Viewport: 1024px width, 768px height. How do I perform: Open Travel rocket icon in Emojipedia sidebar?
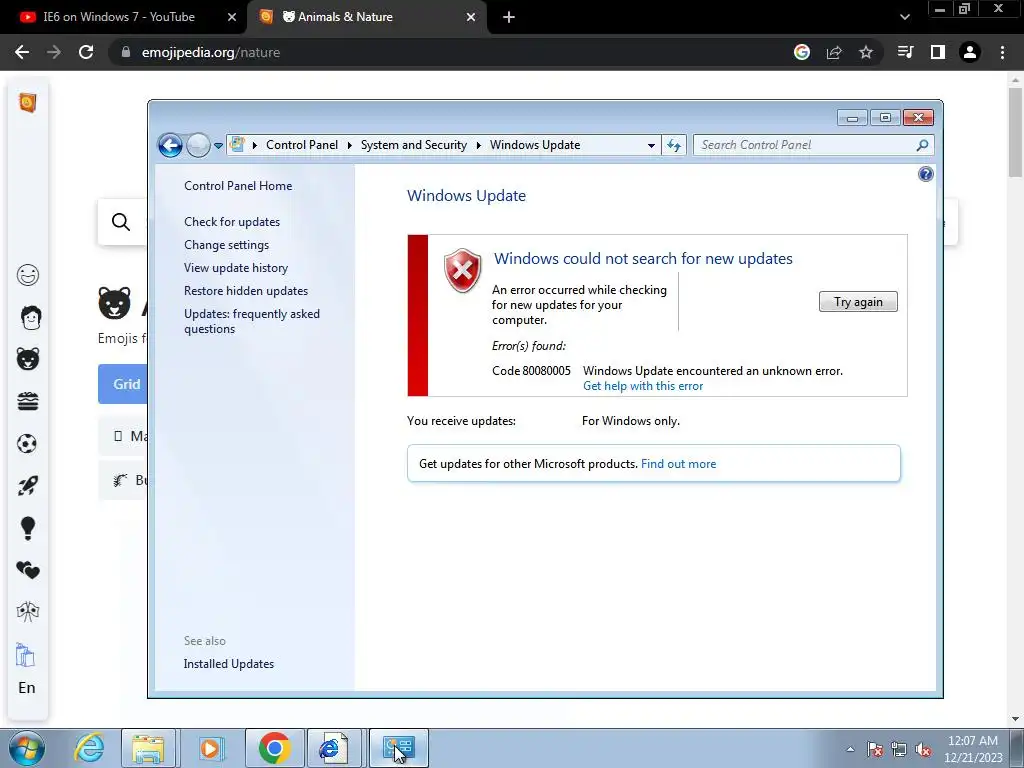(x=27, y=485)
